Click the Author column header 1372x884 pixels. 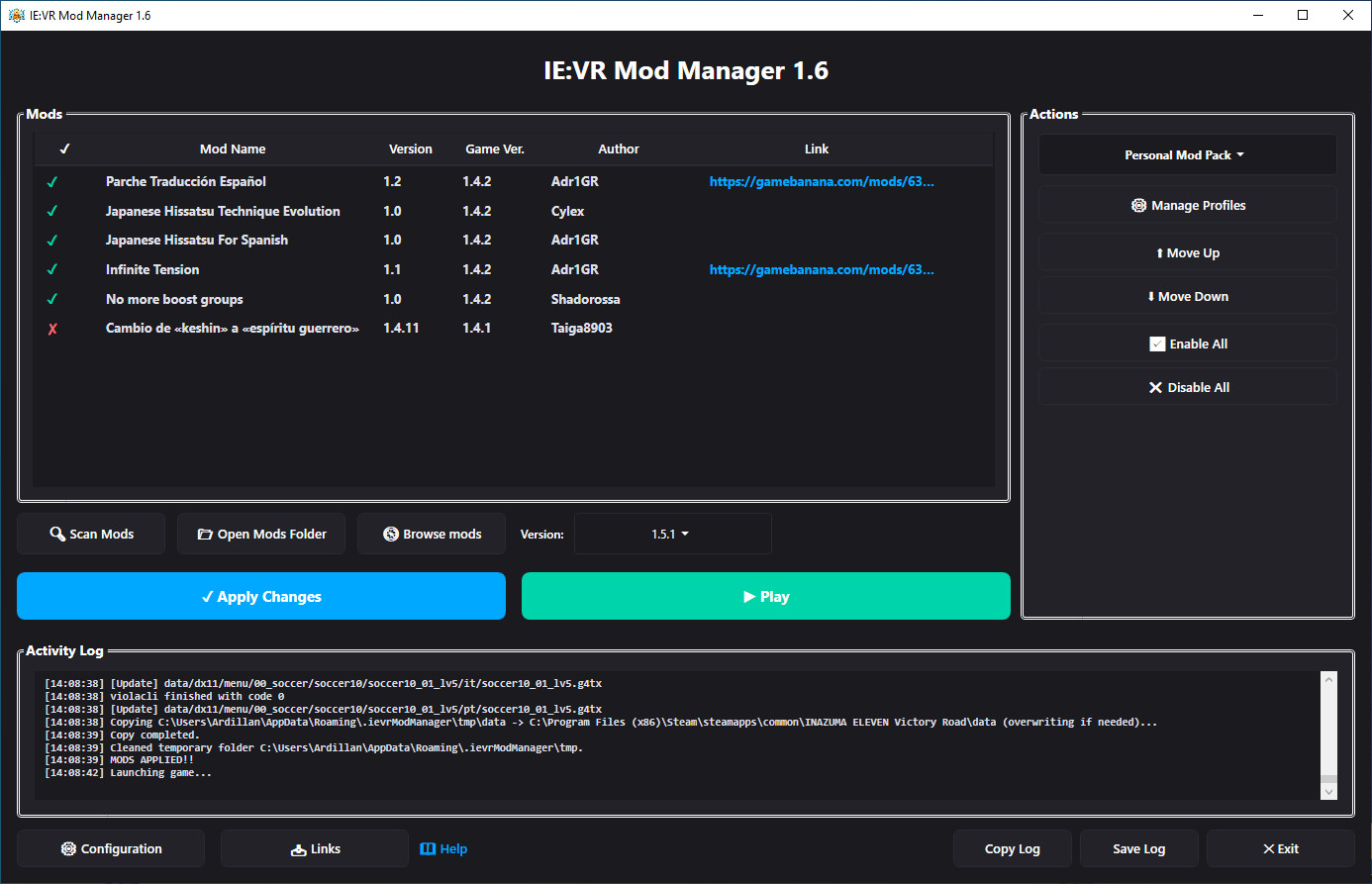[x=618, y=149]
